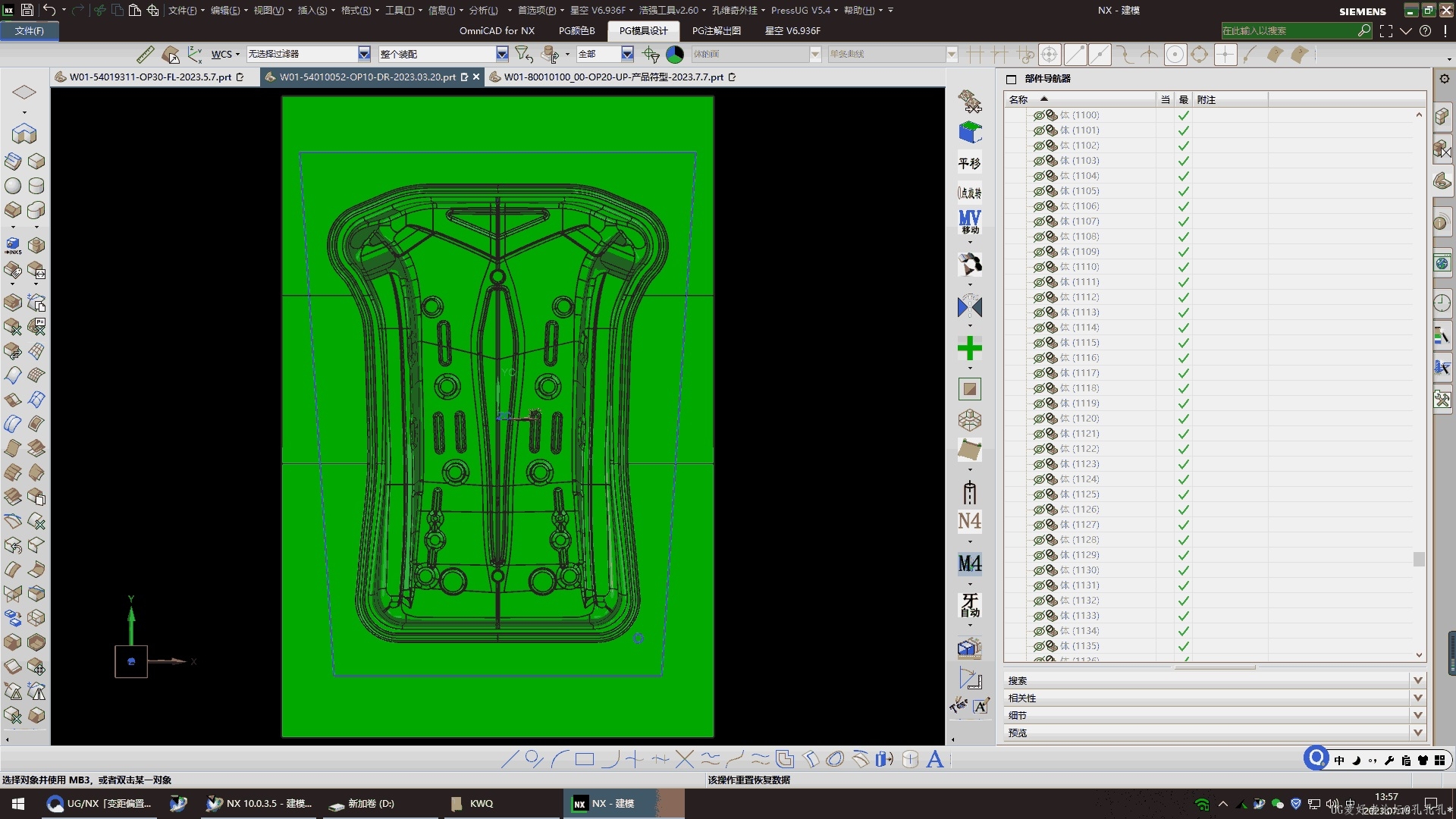The width and height of the screenshot is (1456, 819).
Task: Open the 整个装配 scope dropdown
Action: pos(502,54)
